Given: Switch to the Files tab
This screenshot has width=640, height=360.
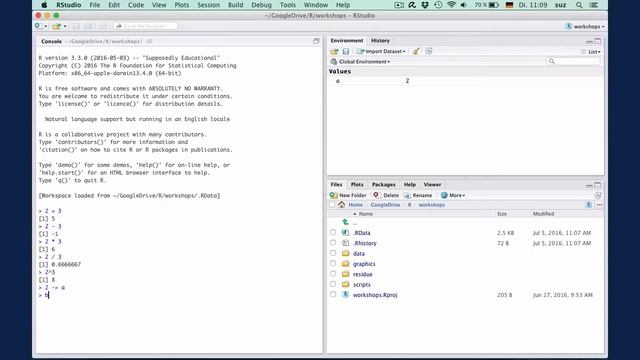Looking at the screenshot, I should (x=336, y=185).
